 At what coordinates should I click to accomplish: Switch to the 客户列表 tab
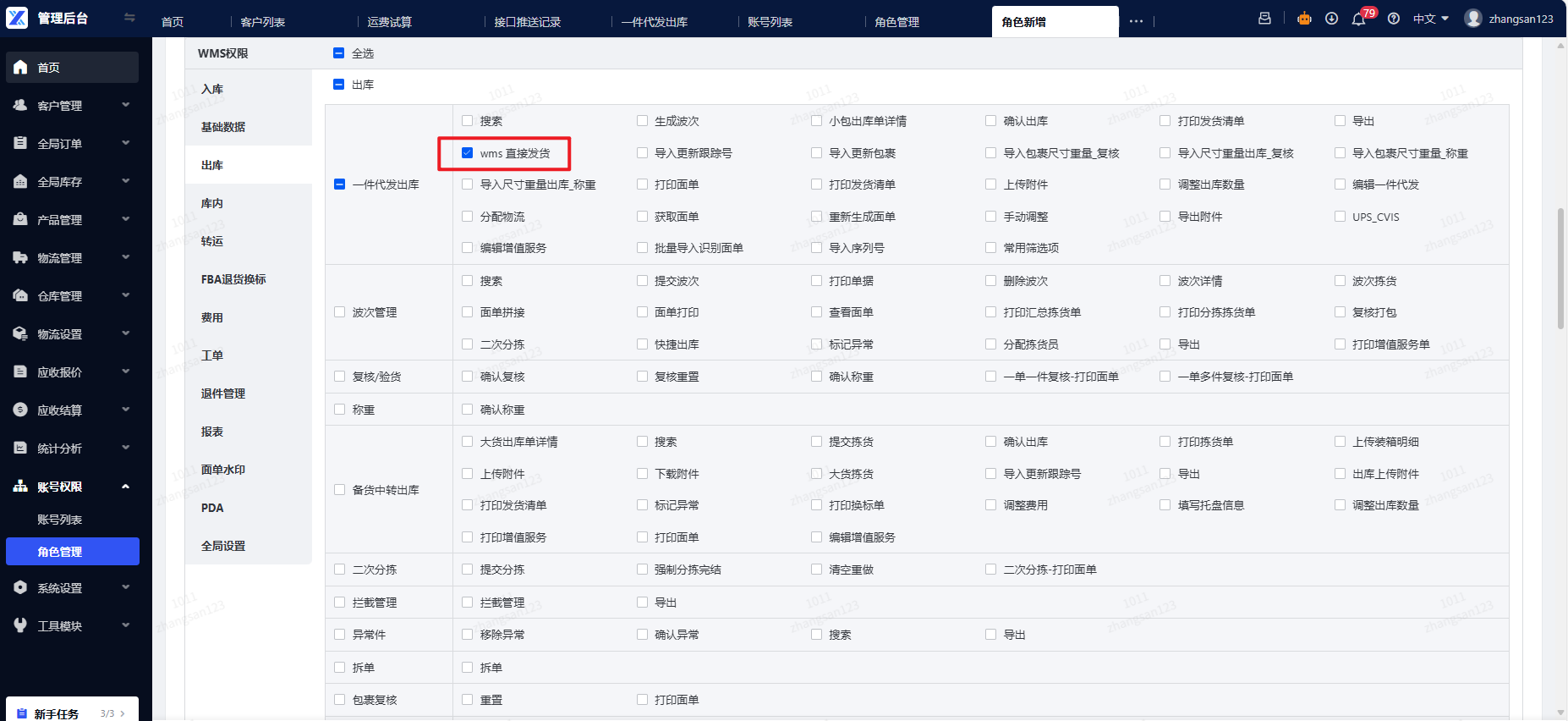click(x=263, y=22)
